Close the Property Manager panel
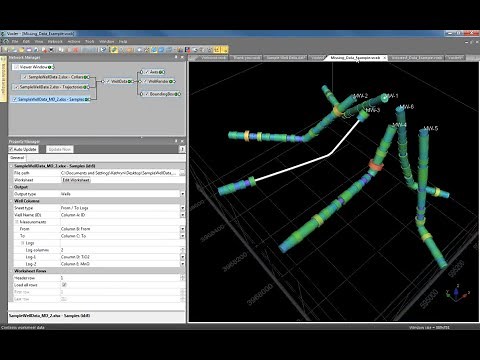Viewport: 480px width, 360px height. pyautogui.click(x=182, y=141)
